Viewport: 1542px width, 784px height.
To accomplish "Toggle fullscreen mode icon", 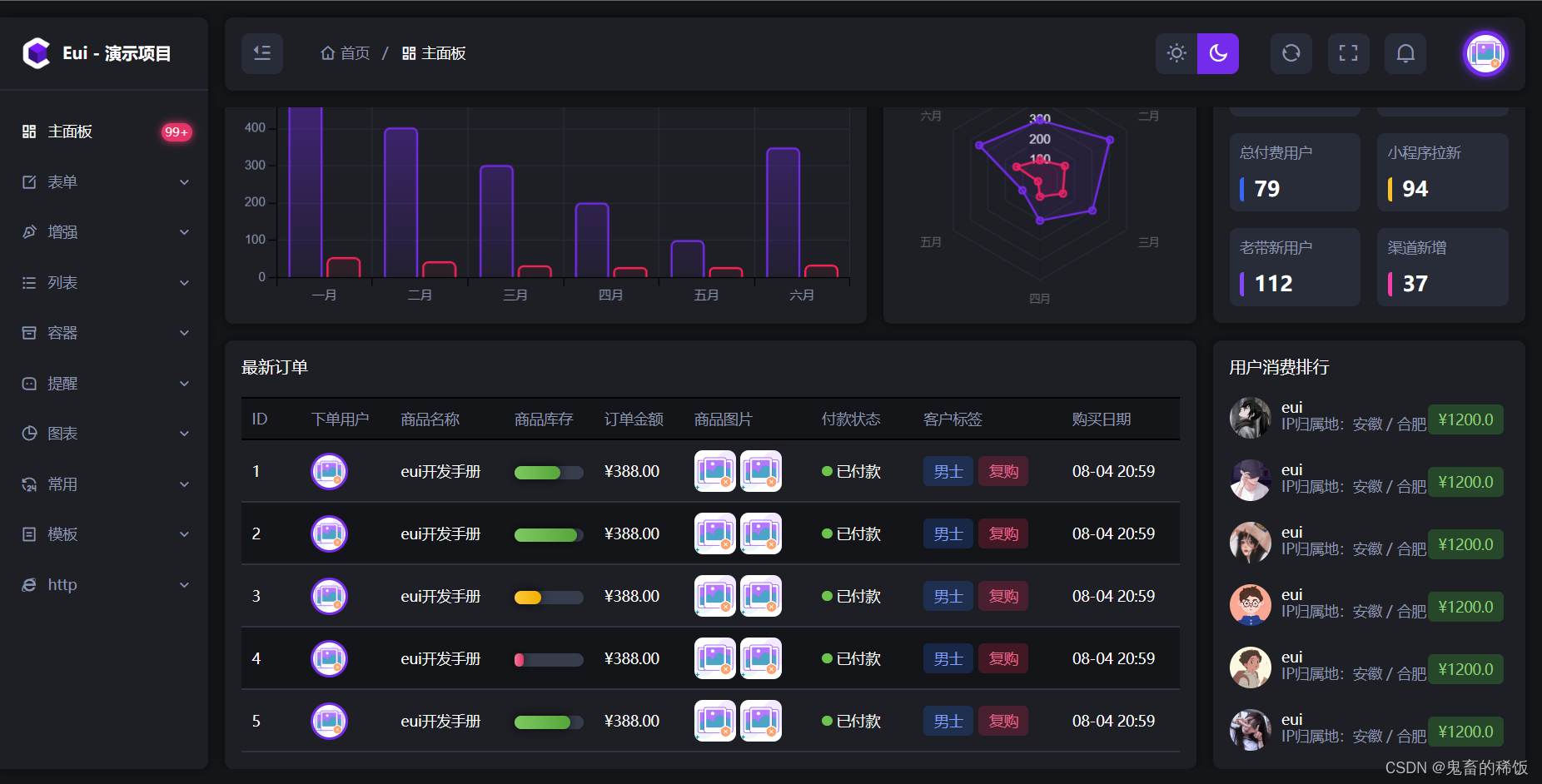I will click(x=1349, y=53).
